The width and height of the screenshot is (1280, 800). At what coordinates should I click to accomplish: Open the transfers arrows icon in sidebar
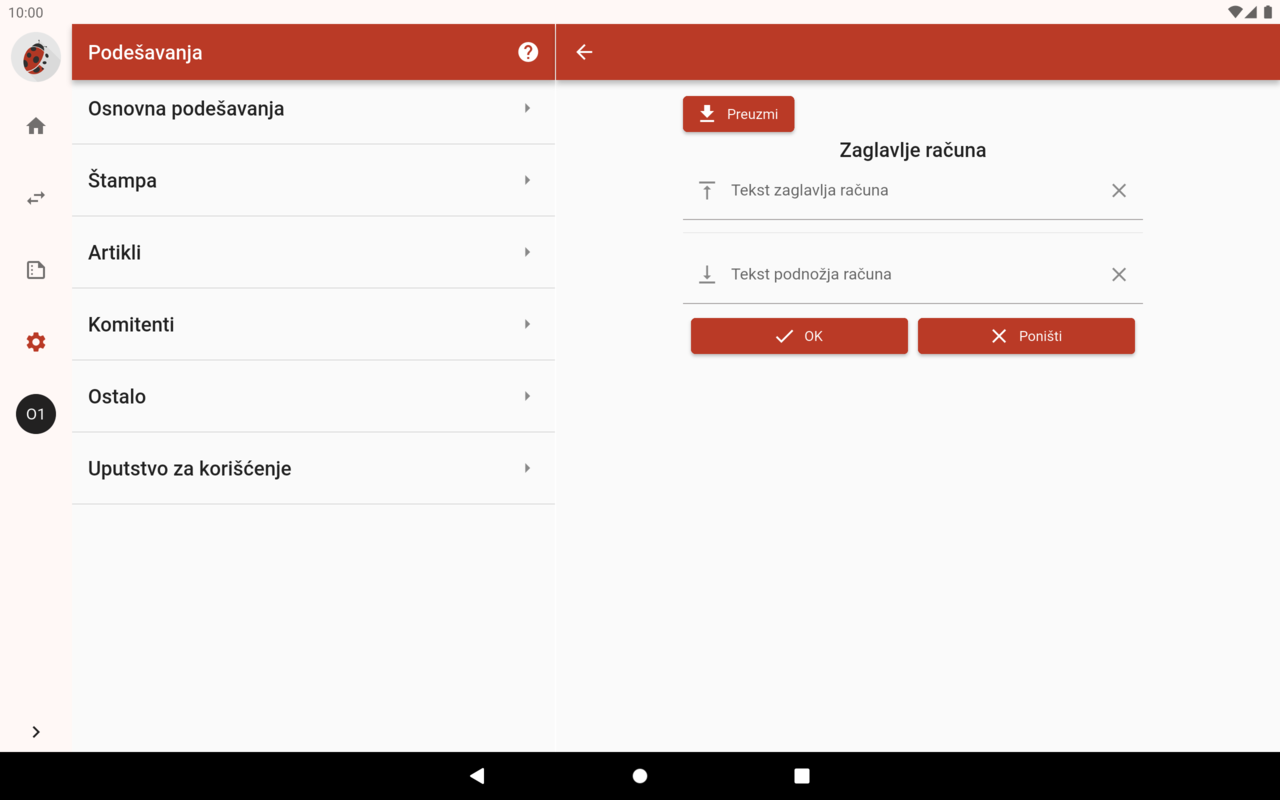36,198
